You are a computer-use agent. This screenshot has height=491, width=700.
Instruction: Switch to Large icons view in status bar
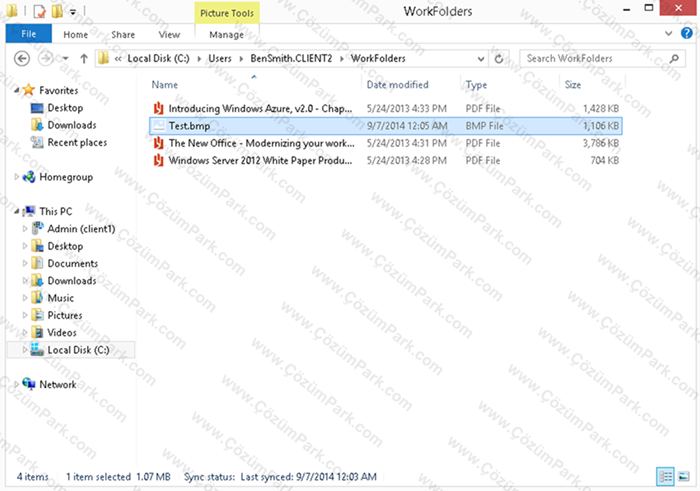click(x=683, y=477)
